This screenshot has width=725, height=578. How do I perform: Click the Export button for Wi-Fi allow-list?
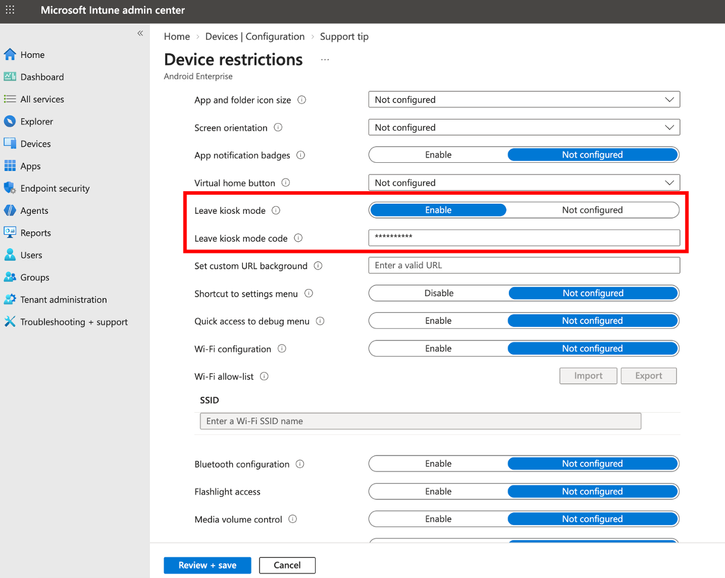click(x=649, y=376)
